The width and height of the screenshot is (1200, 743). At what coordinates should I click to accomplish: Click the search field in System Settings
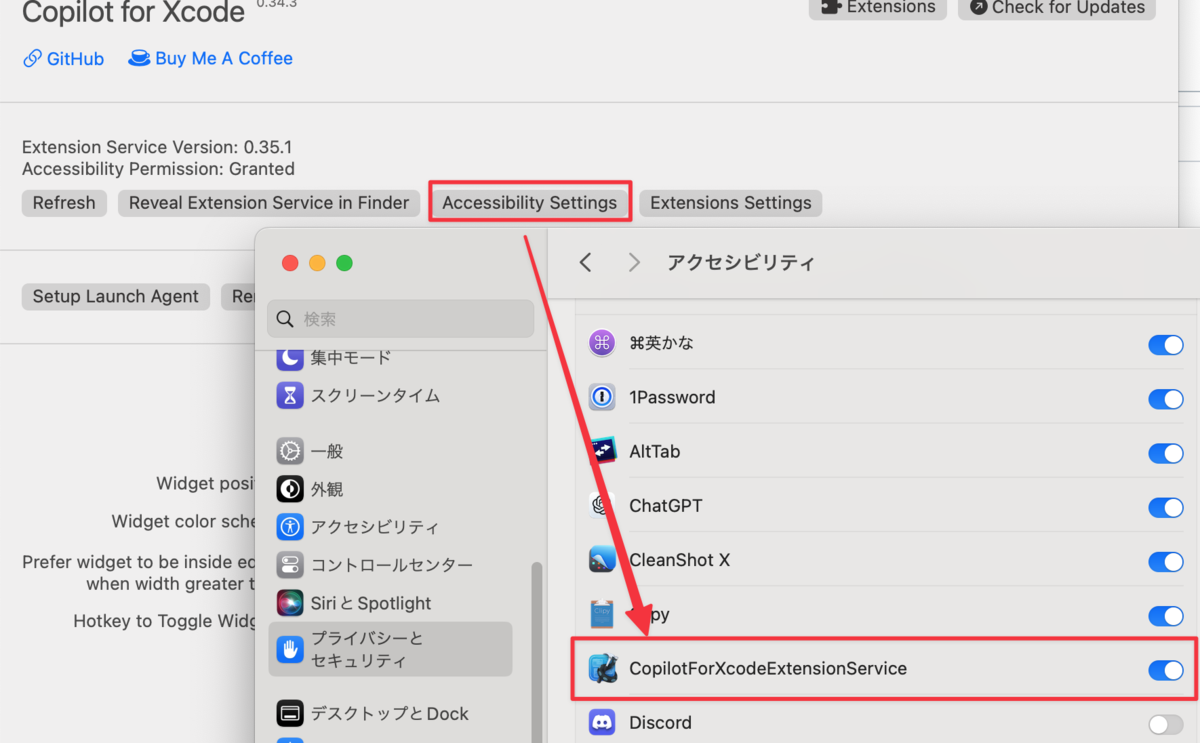coord(401,319)
